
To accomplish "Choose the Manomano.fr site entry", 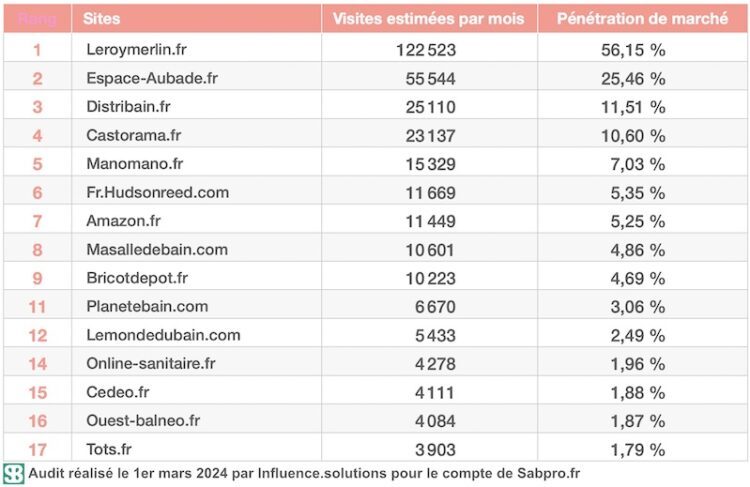I will 135,164.
